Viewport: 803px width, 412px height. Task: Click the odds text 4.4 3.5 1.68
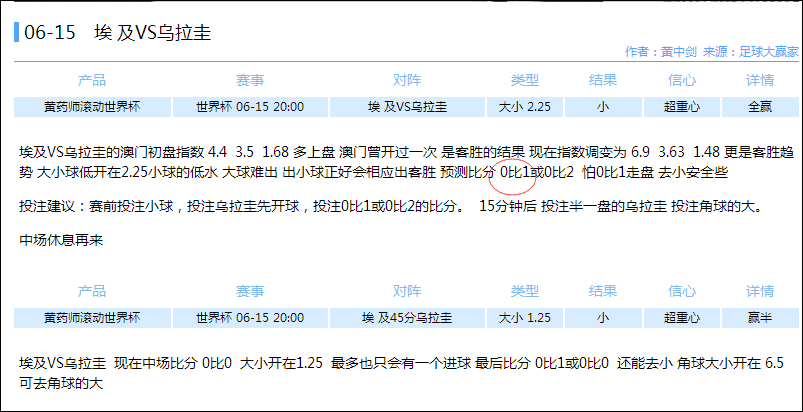(x=249, y=153)
